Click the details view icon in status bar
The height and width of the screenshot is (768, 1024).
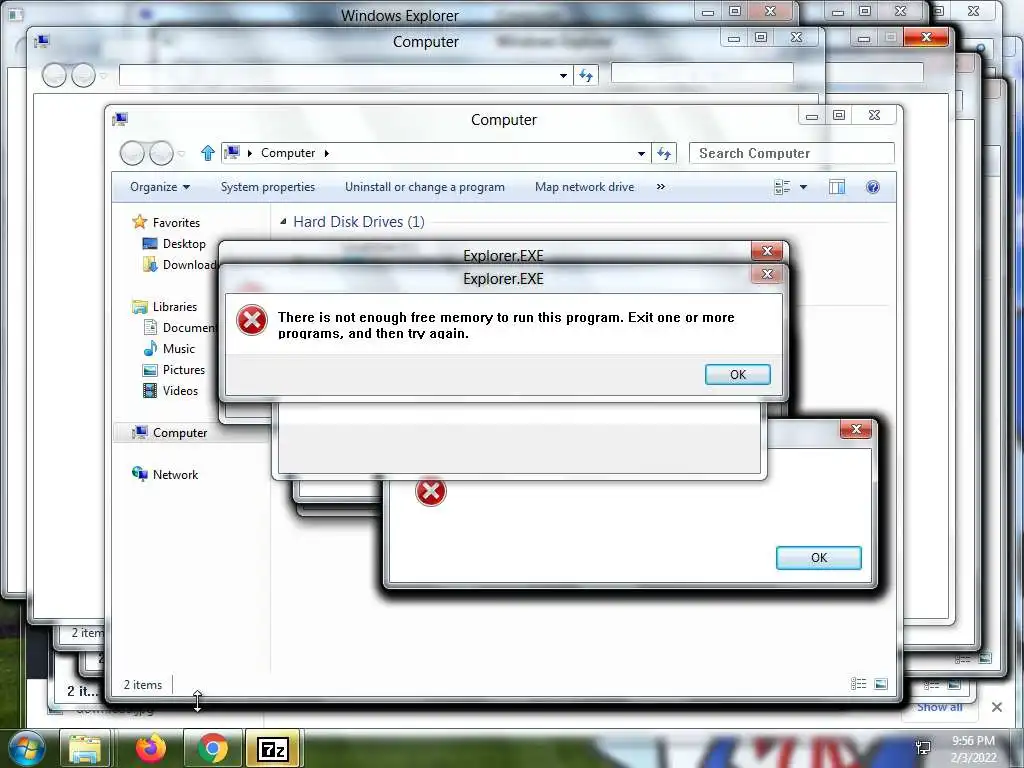858,684
